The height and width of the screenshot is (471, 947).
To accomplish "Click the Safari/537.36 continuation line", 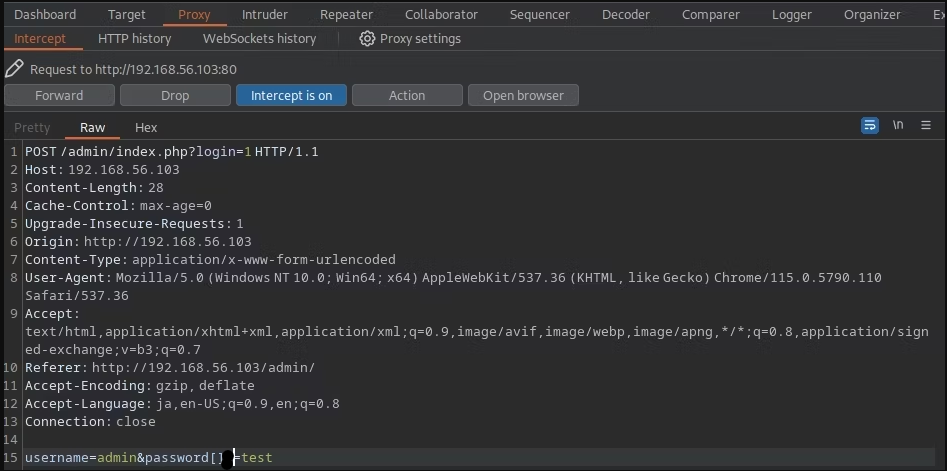I will (x=77, y=296).
